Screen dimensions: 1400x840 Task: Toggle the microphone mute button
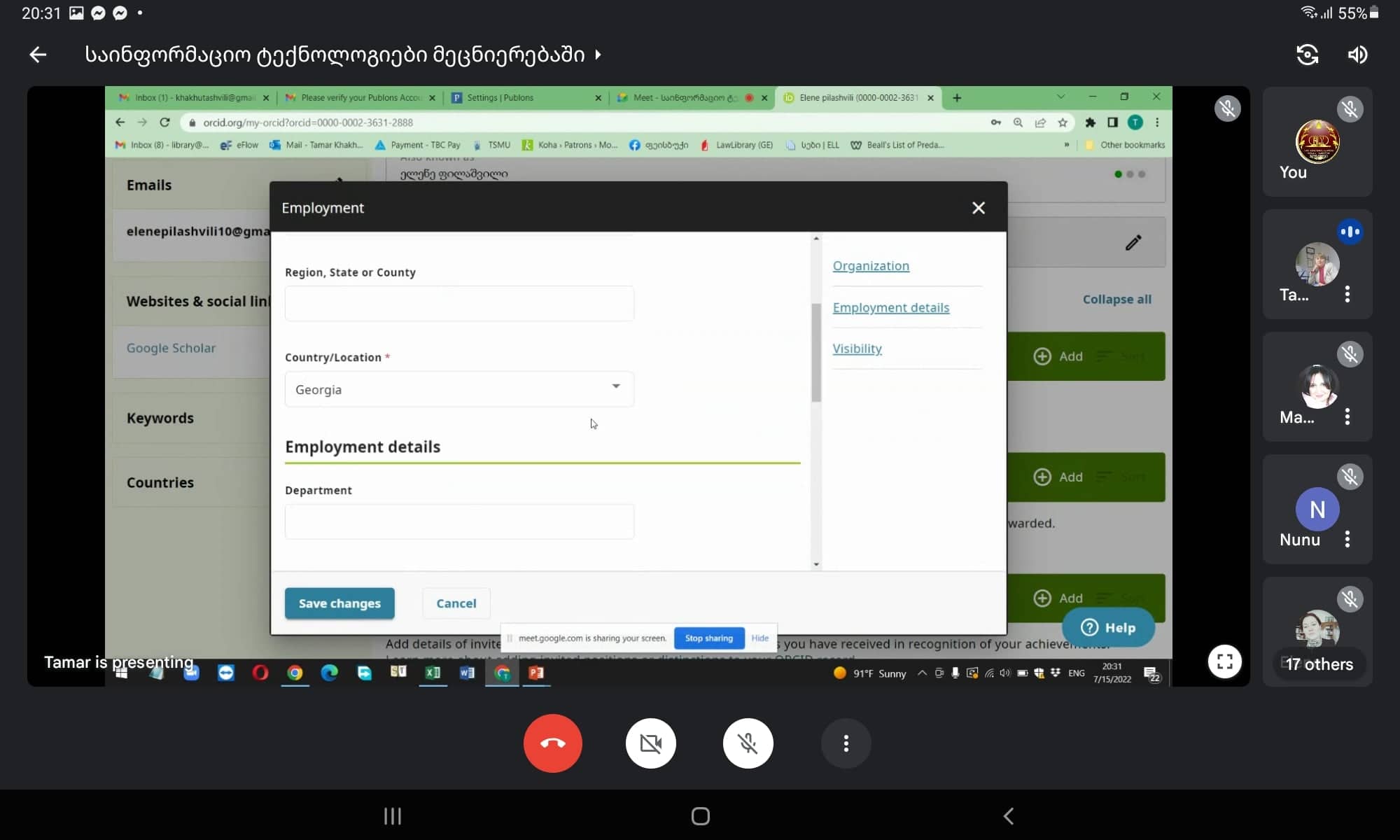point(748,743)
